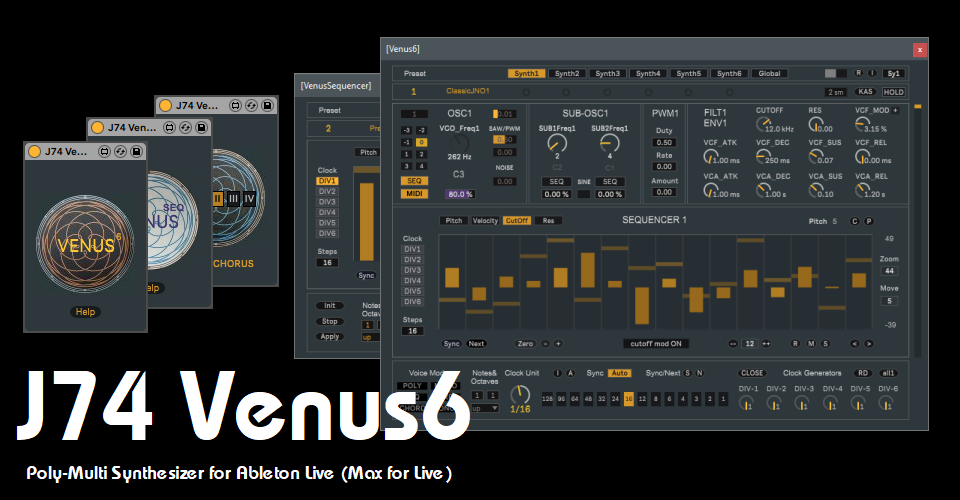
Task: Select chorus mode III
Action: 233,198
